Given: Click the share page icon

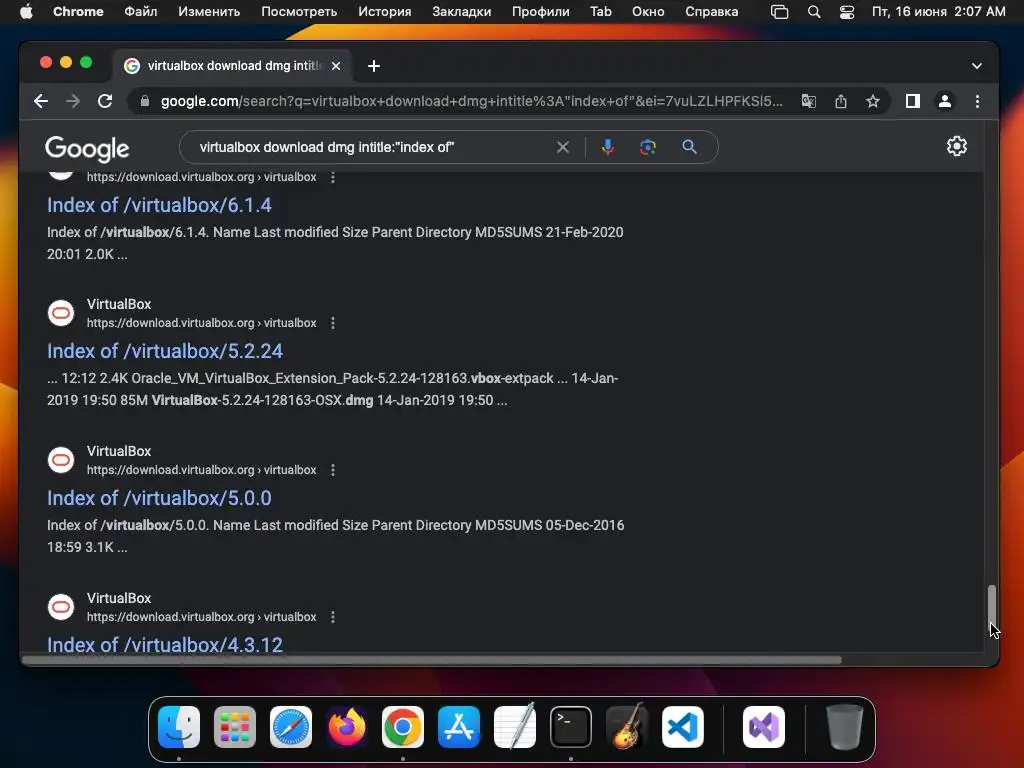Looking at the screenshot, I should pyautogui.click(x=840, y=101).
